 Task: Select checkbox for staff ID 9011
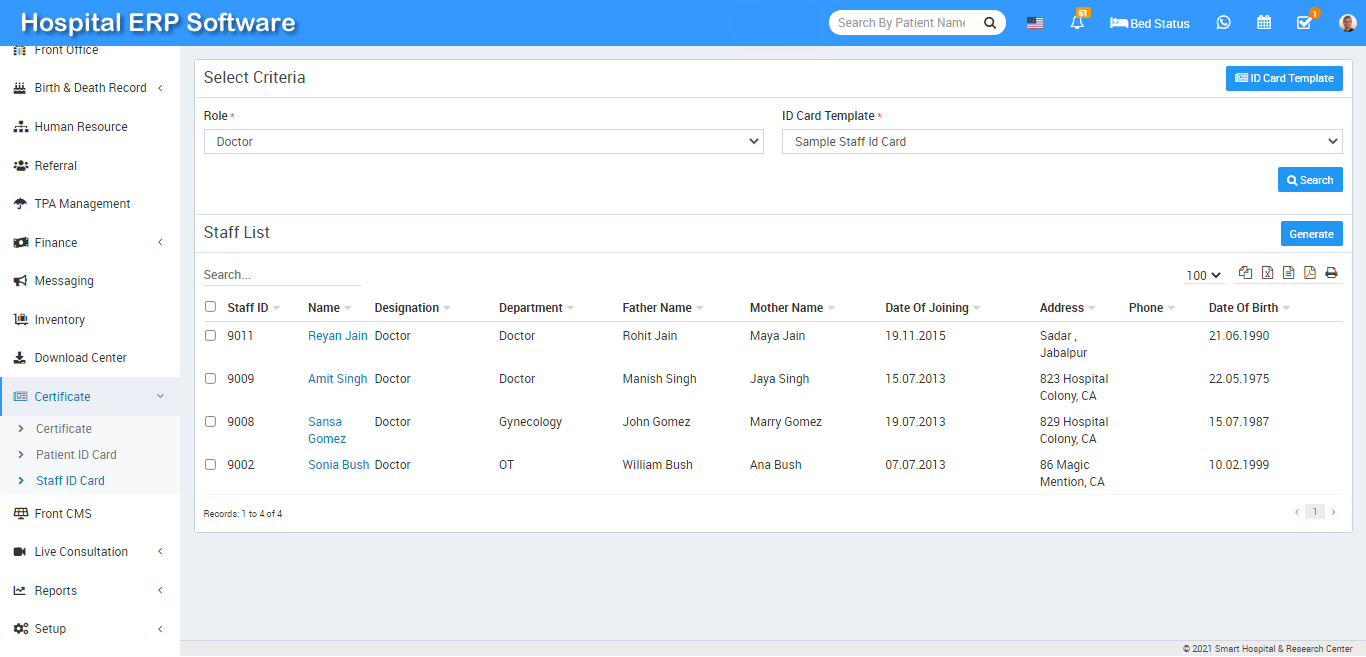pyautogui.click(x=210, y=336)
